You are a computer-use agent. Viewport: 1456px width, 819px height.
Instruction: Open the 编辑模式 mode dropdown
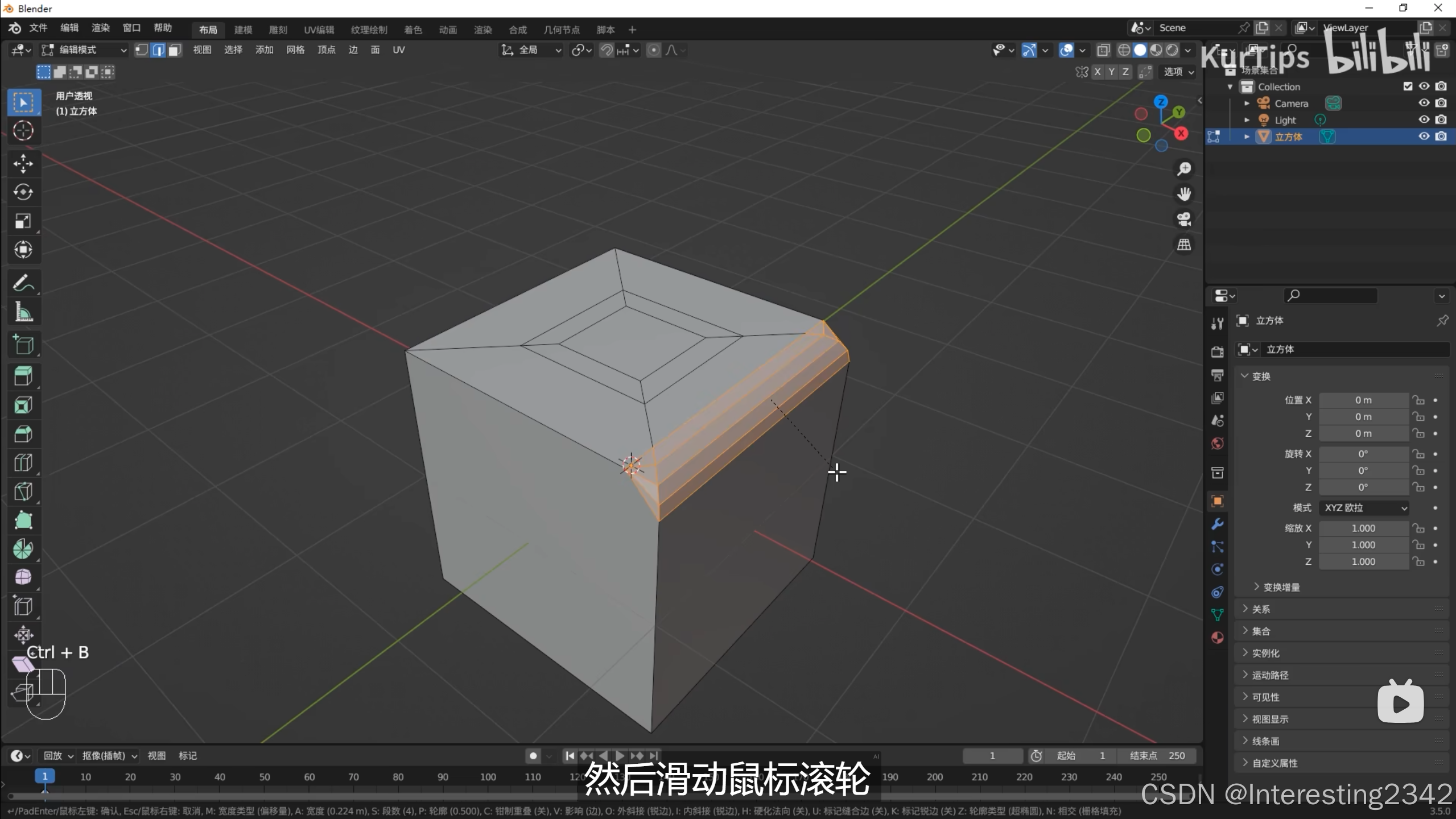tap(84, 50)
